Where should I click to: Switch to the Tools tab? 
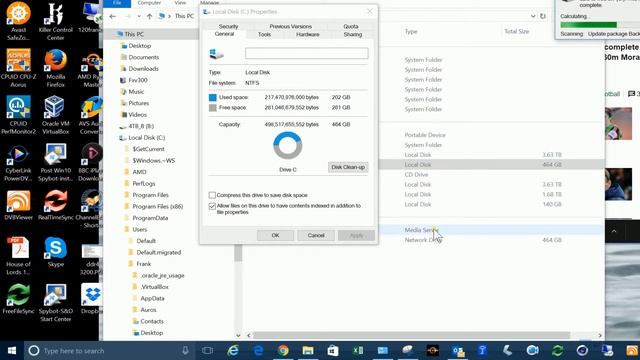click(264, 35)
